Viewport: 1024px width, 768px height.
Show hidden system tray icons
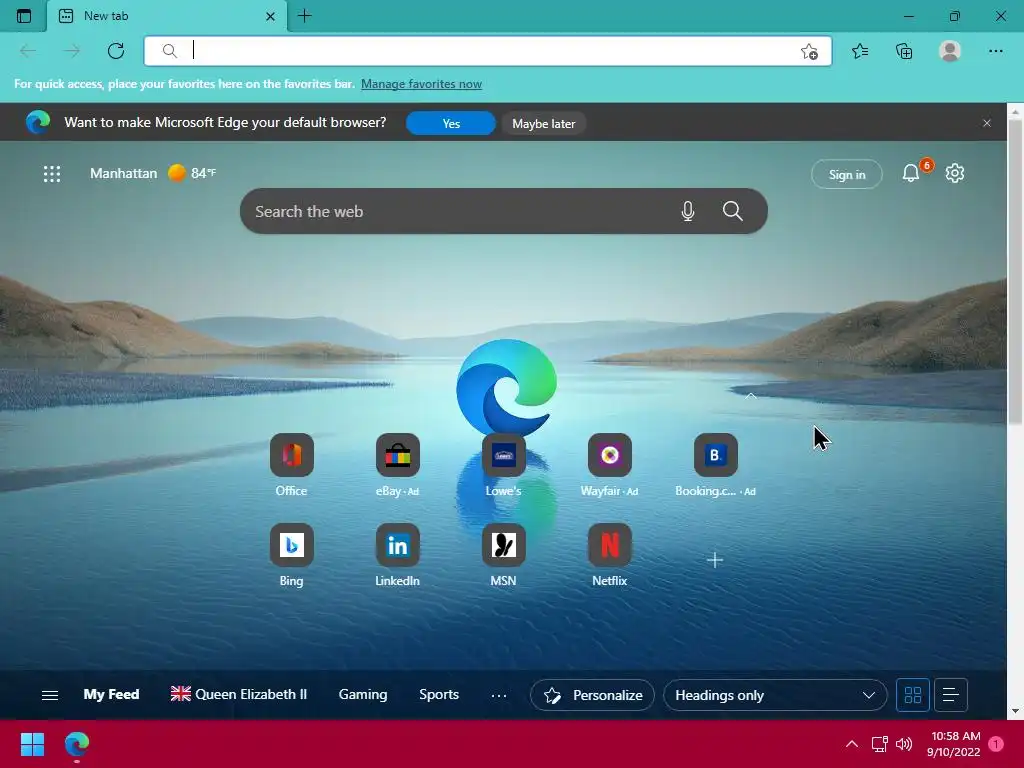[x=852, y=744]
